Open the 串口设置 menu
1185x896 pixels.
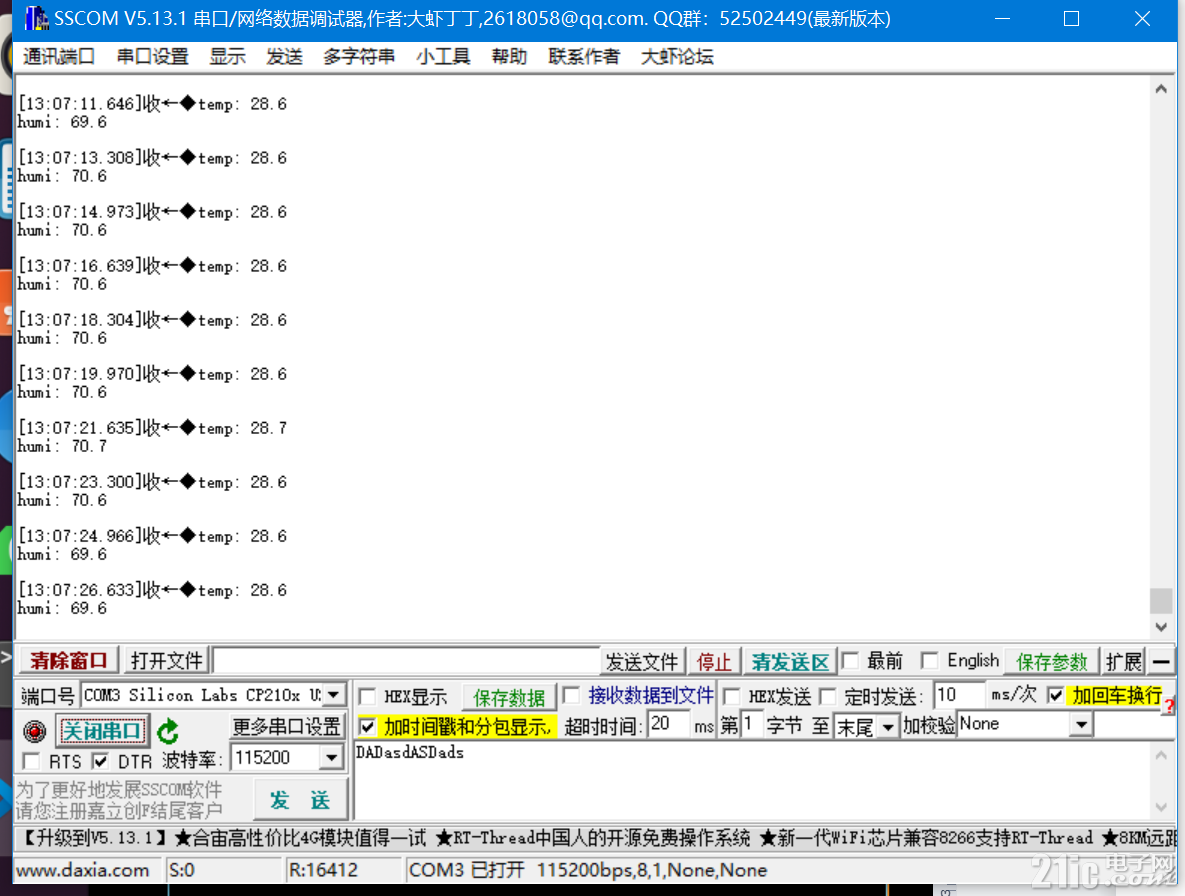click(x=152, y=57)
